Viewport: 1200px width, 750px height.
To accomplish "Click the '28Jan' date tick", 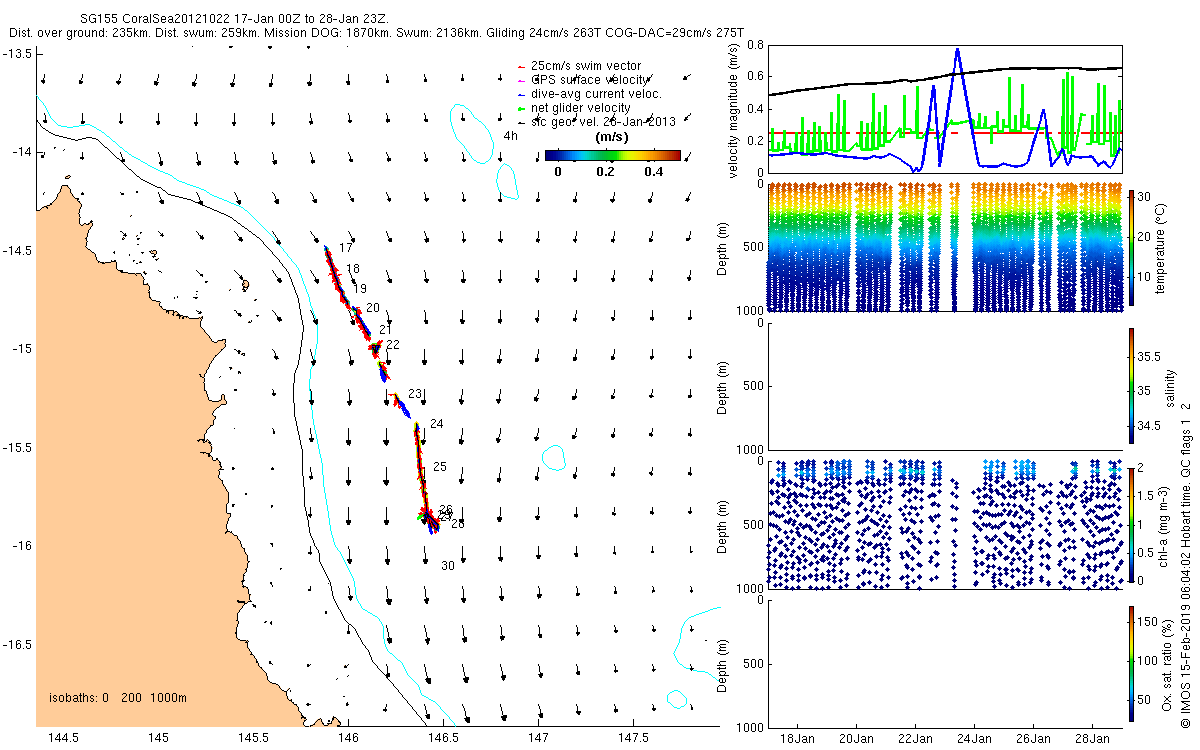I will pos(1092,738).
